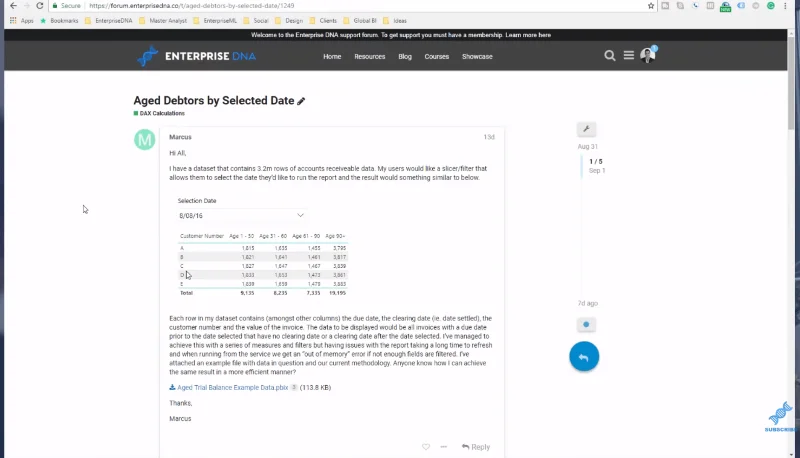Image resolution: width=800 pixels, height=458 pixels.
Task: Click the 13d post timestamp
Action: click(x=489, y=137)
